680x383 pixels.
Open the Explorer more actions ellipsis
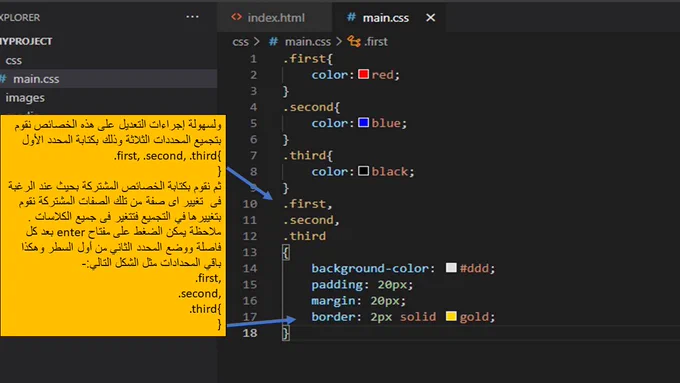192,17
